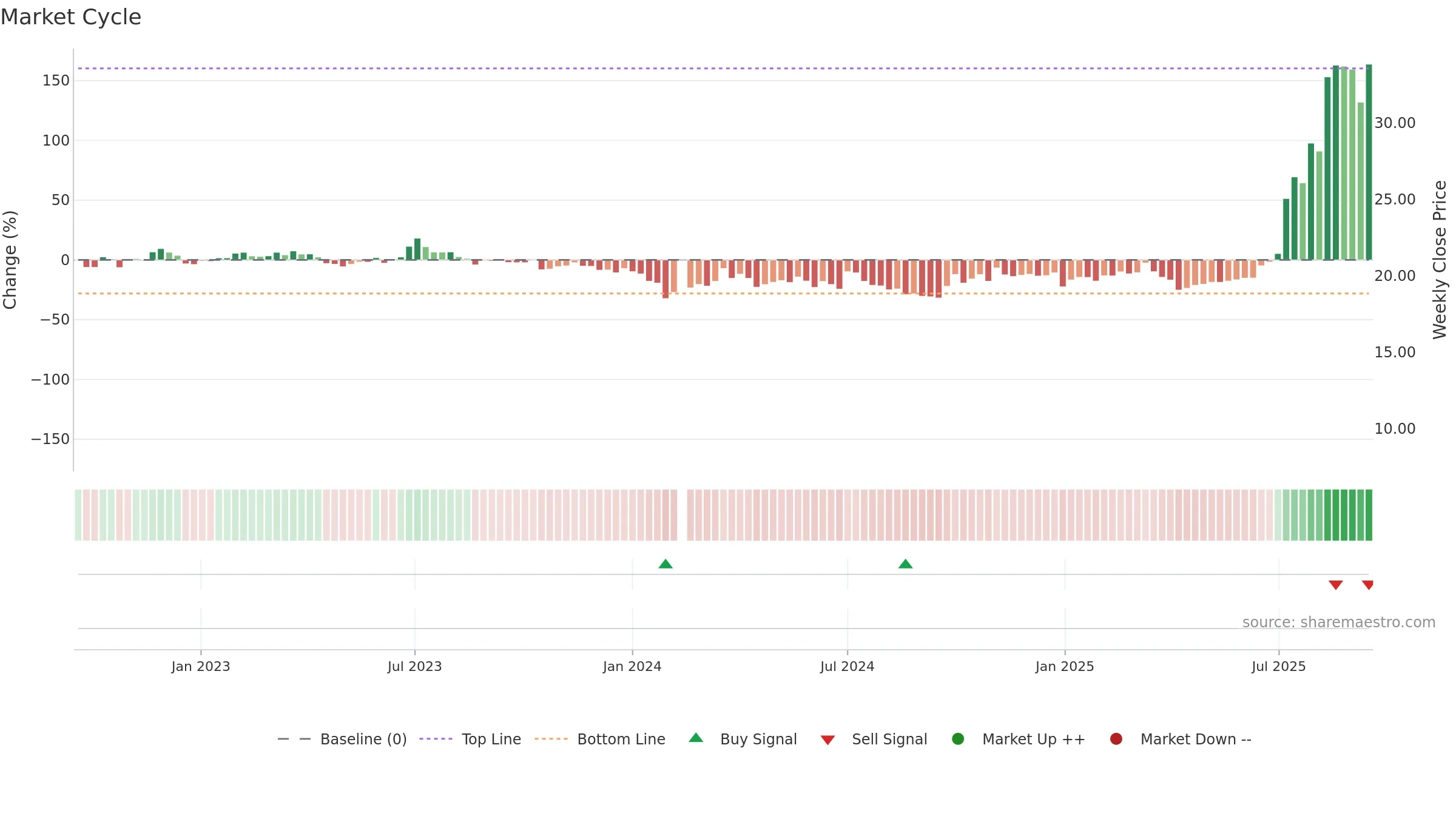The width and height of the screenshot is (1456, 819).
Task: Click the 30.00 weekly close price tick
Action: 1395,123
